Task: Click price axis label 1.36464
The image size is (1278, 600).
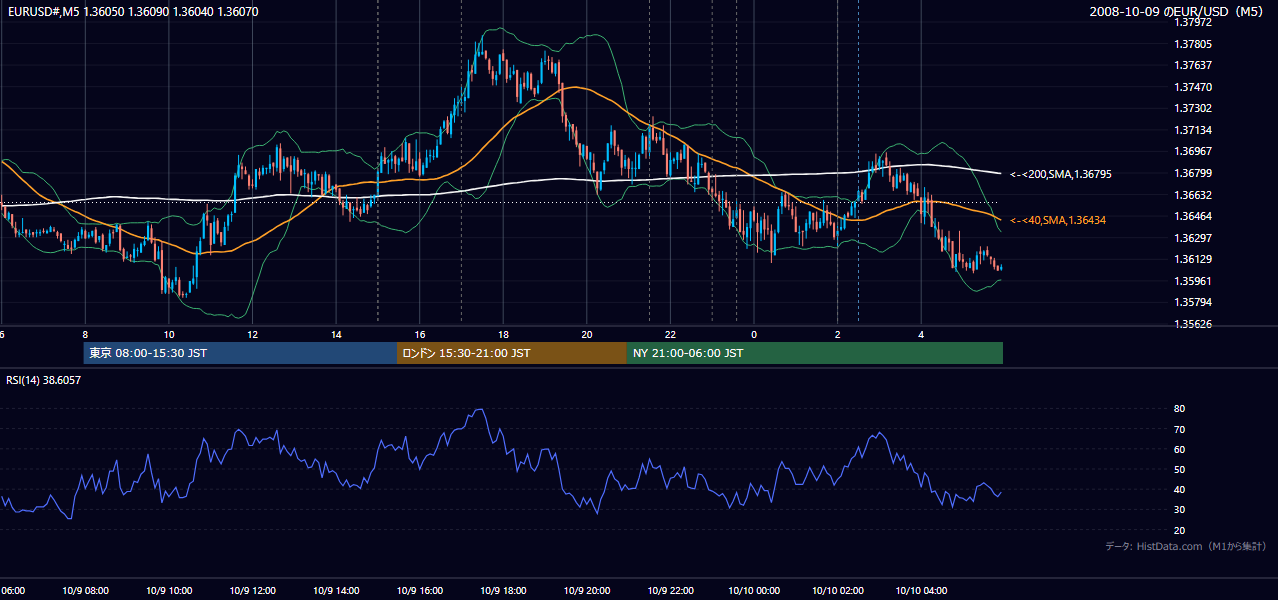Action: [x=1193, y=216]
